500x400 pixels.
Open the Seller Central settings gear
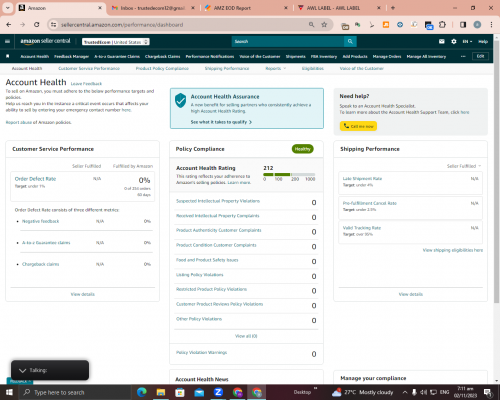tap(454, 41)
